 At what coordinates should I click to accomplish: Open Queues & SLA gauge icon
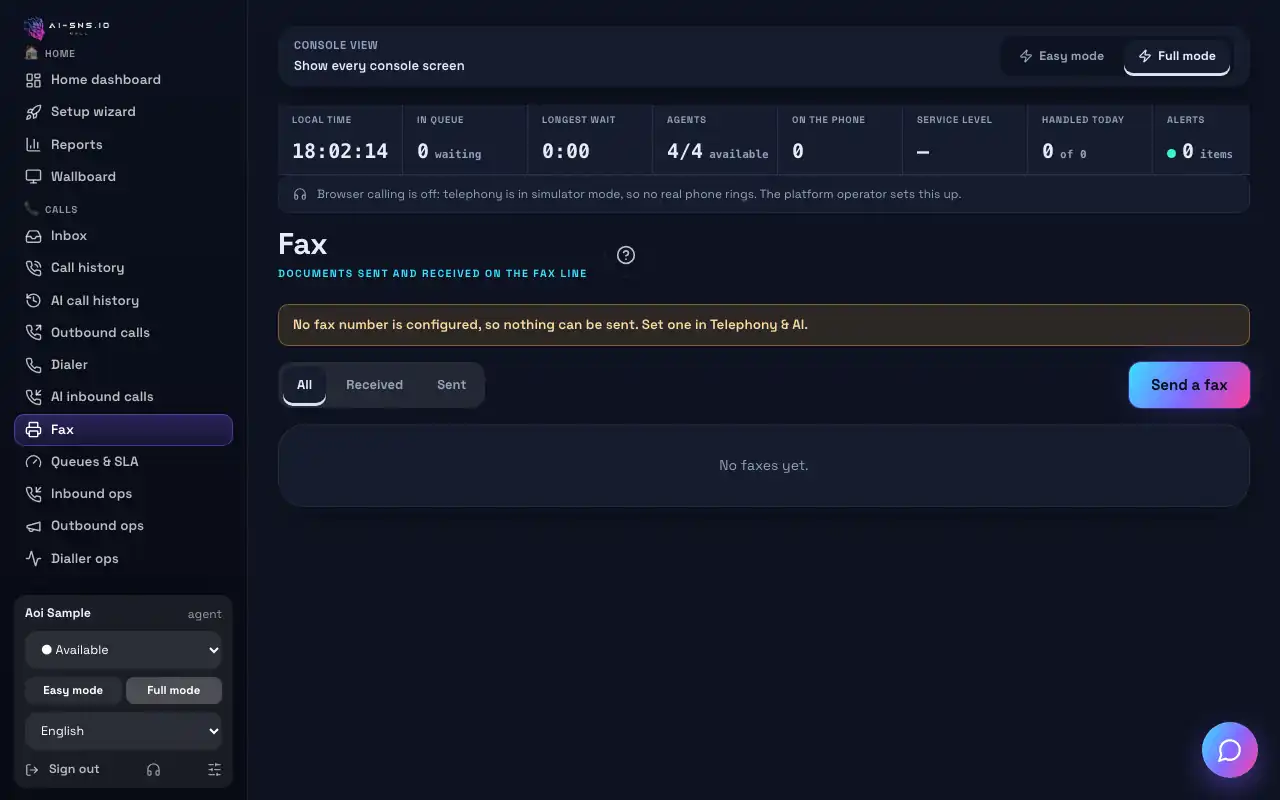33,461
